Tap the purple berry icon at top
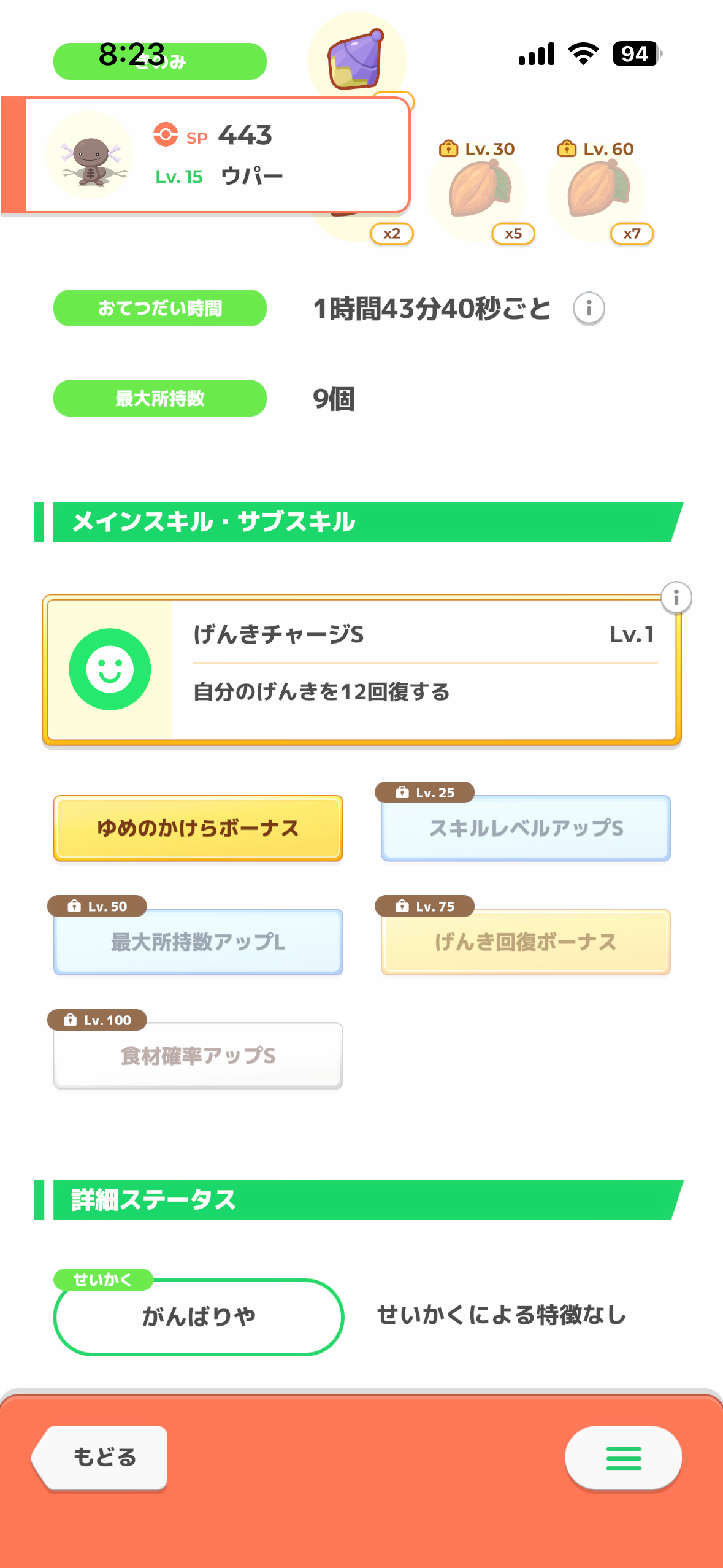This screenshot has width=723, height=1568. 356,59
